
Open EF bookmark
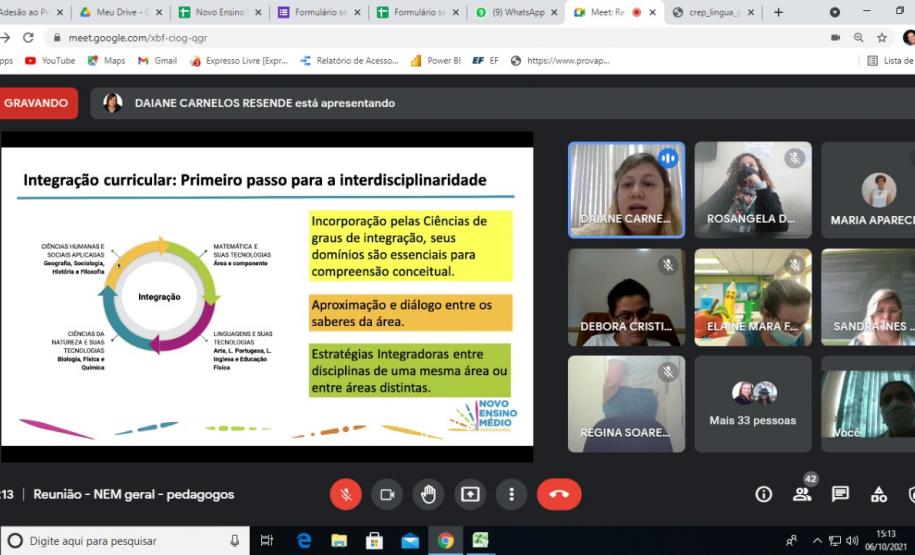tap(486, 61)
